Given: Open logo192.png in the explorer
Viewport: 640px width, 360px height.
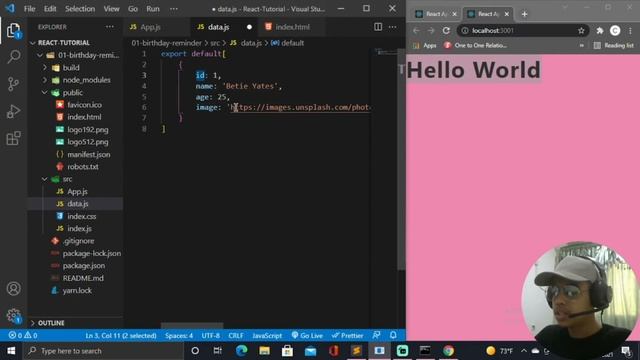Looking at the screenshot, I should 88,130.
